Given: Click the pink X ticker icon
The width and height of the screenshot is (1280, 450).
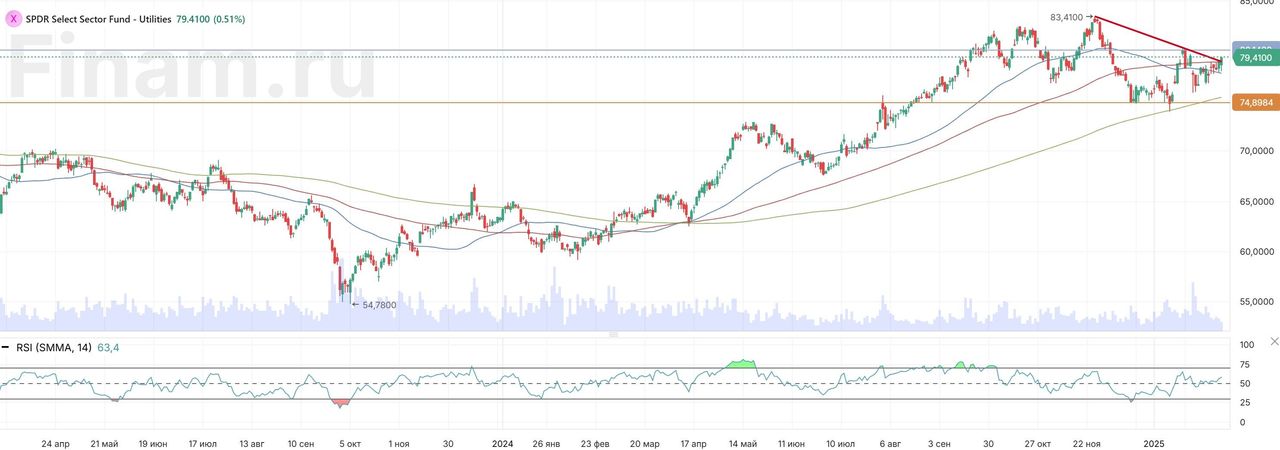Looking at the screenshot, I should click(x=13, y=19).
